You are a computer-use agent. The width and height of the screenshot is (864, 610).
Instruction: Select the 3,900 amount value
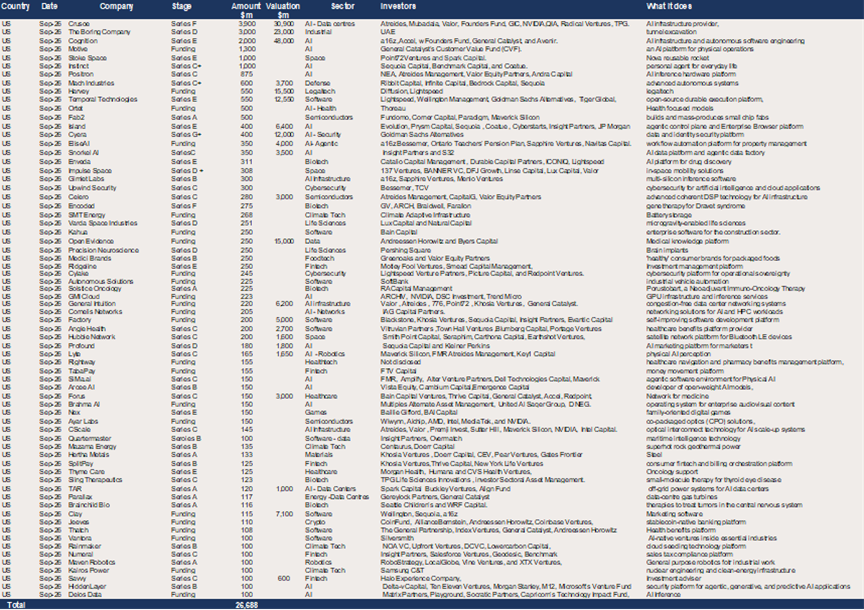[x=247, y=24]
